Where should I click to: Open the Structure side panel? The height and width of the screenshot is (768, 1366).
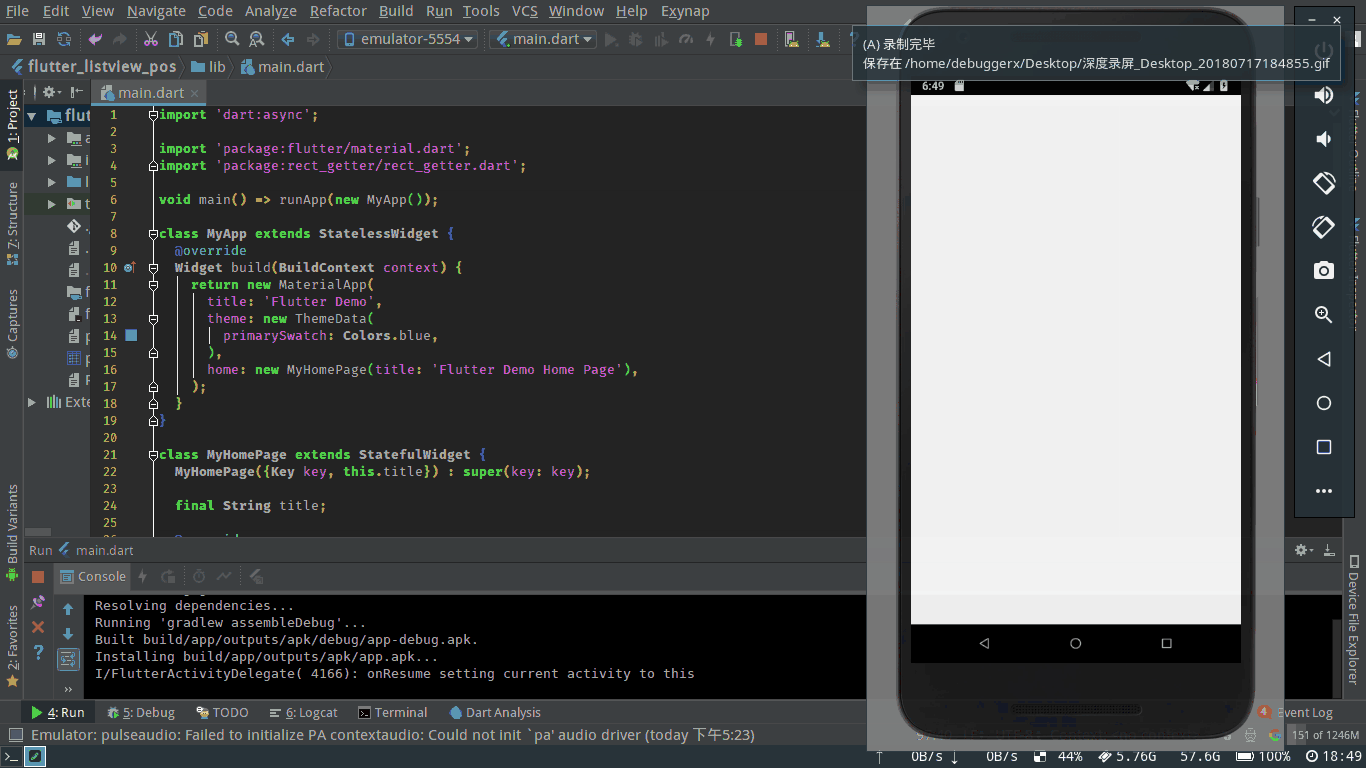click(x=13, y=222)
